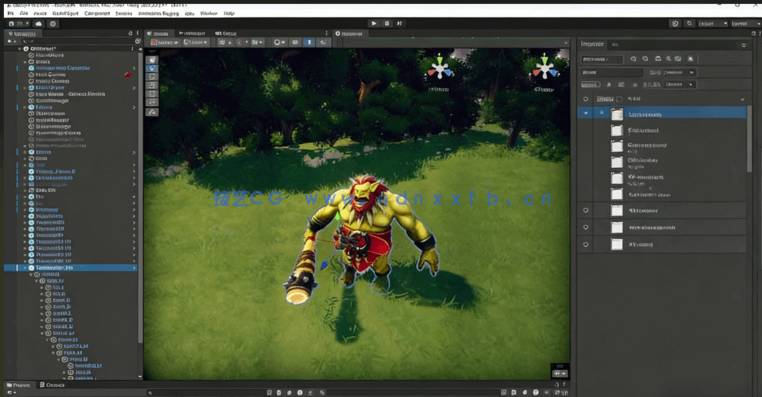Open the Layout dropdown at the far top right

pyautogui.click(x=745, y=23)
